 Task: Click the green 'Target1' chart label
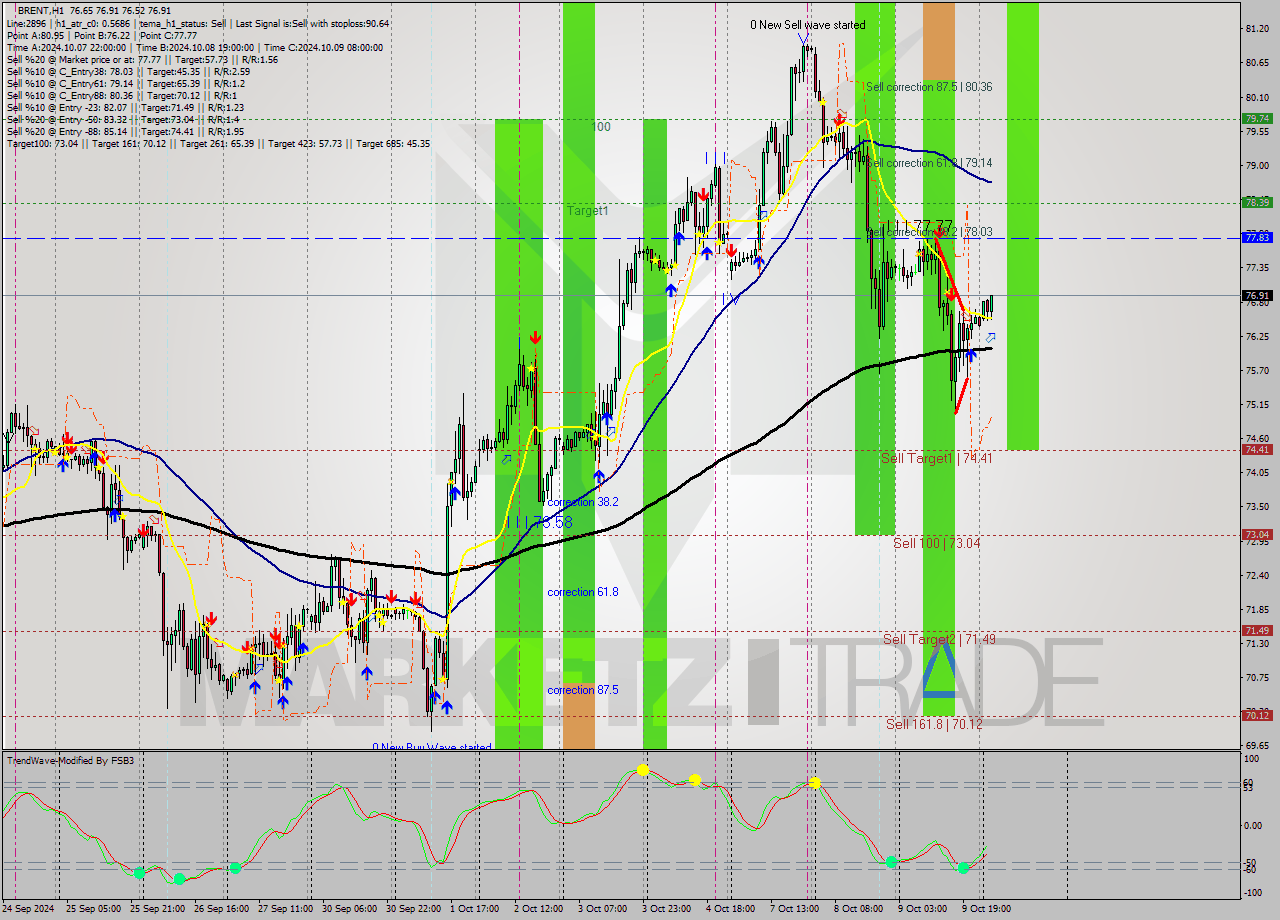(587, 211)
